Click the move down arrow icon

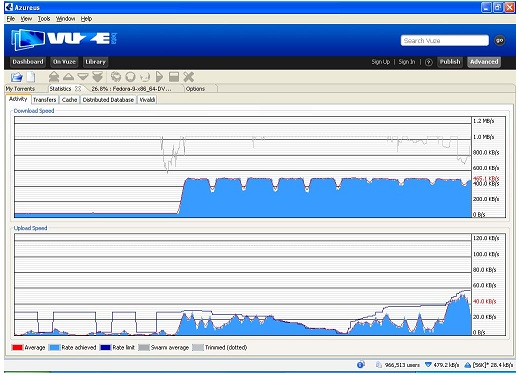[83, 77]
